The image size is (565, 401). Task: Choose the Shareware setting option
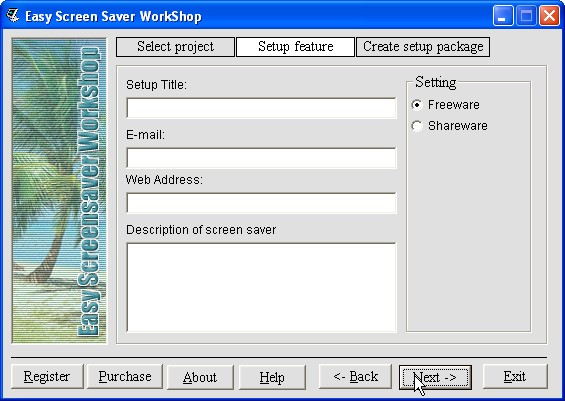coord(417,126)
